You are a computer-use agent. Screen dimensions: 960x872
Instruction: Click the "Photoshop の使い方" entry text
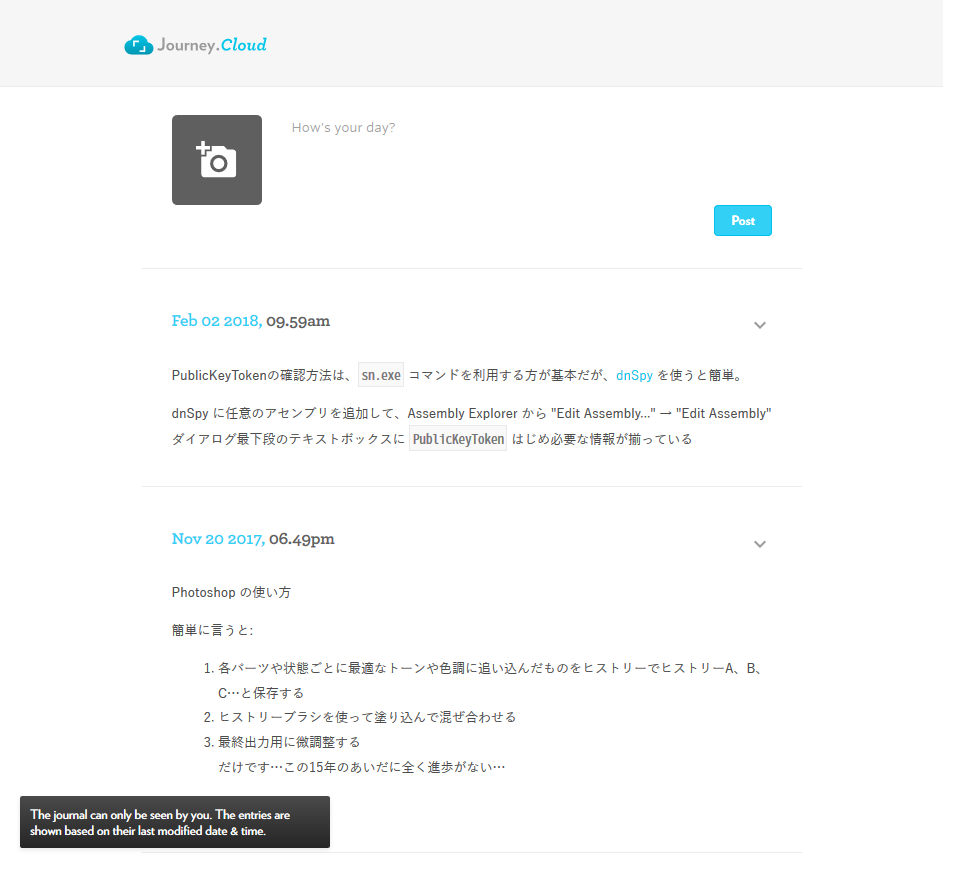pyautogui.click(x=231, y=592)
